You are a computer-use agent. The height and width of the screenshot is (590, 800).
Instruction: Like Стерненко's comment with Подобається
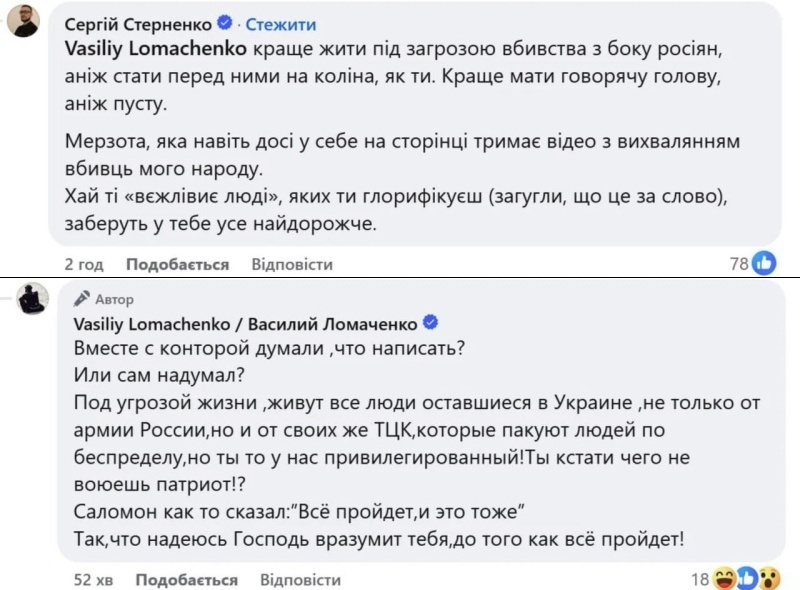(x=178, y=264)
